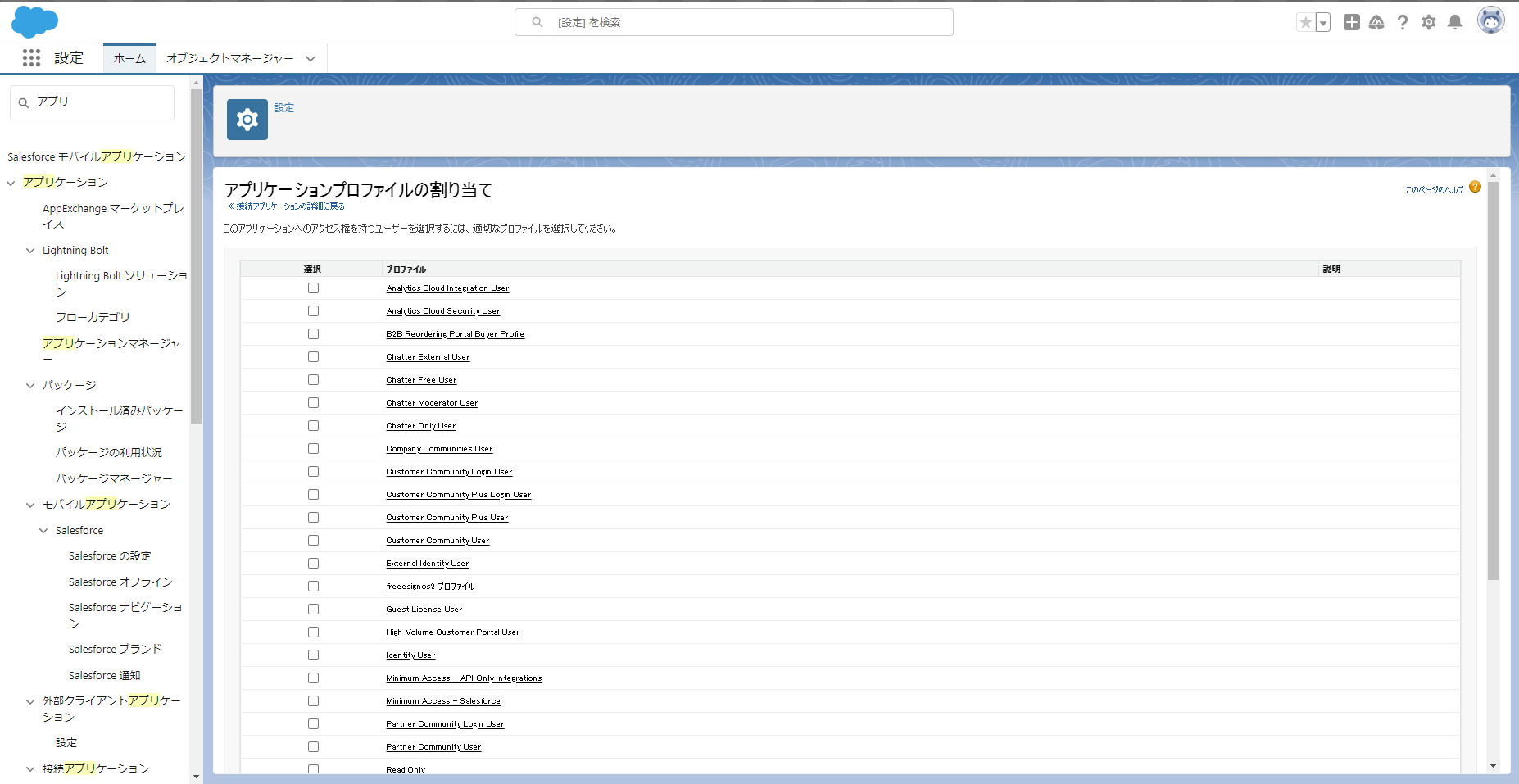This screenshot has height=784, width=1519.
Task: Open Lightning Bolt ソリューション sidebar item
Action: [121, 283]
